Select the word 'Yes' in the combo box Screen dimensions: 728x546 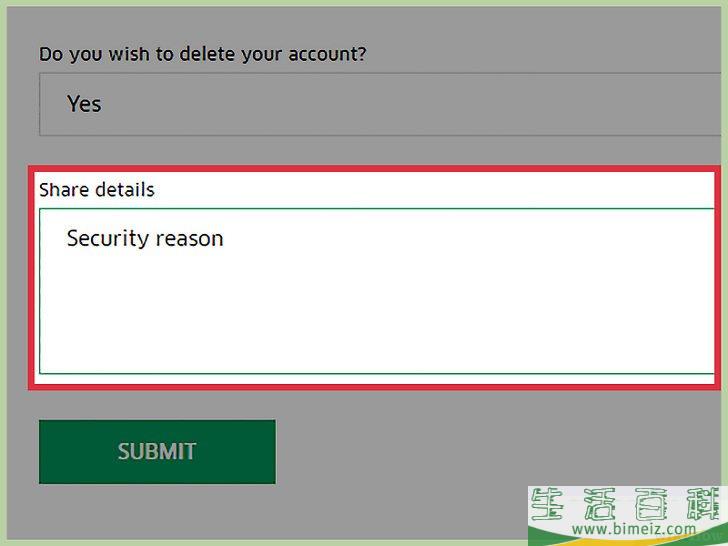click(84, 104)
